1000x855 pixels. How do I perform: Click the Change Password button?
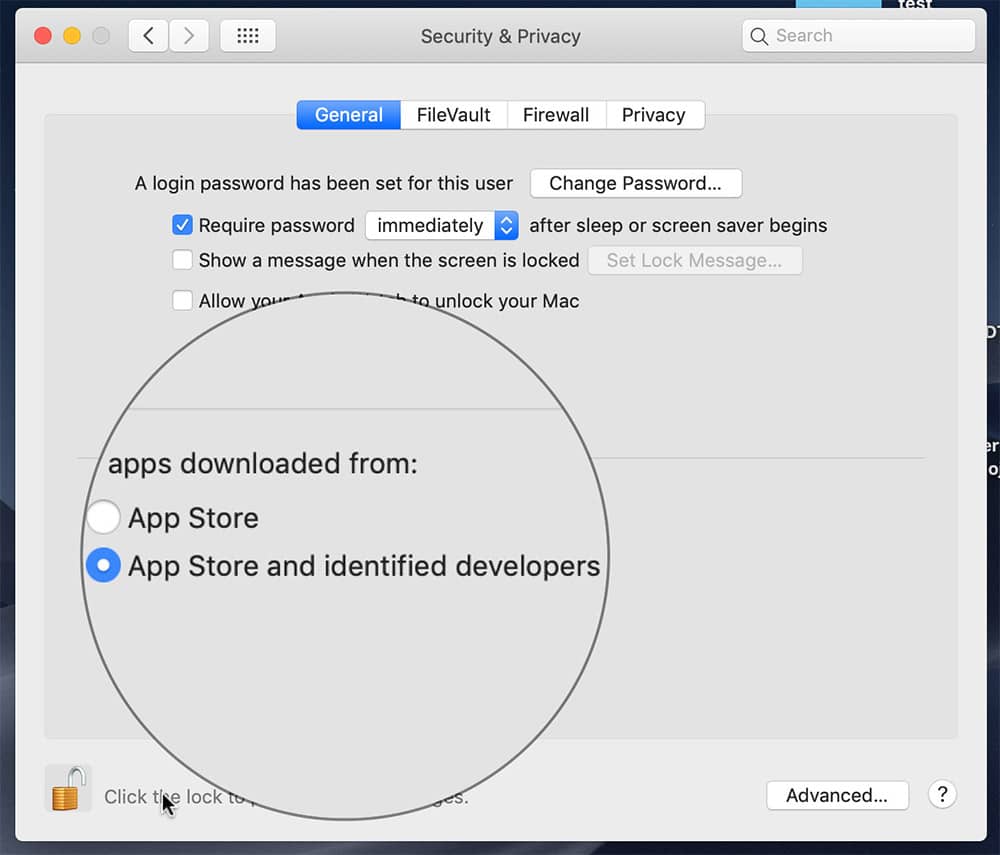(635, 183)
